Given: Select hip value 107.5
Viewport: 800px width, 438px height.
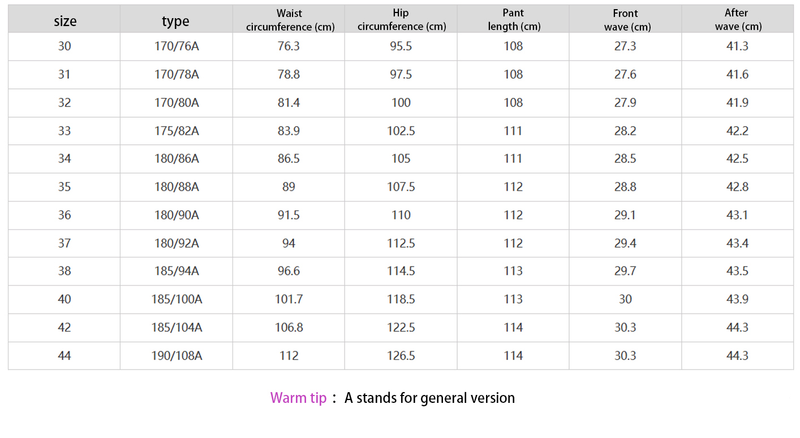Looking at the screenshot, I should [x=401, y=187].
